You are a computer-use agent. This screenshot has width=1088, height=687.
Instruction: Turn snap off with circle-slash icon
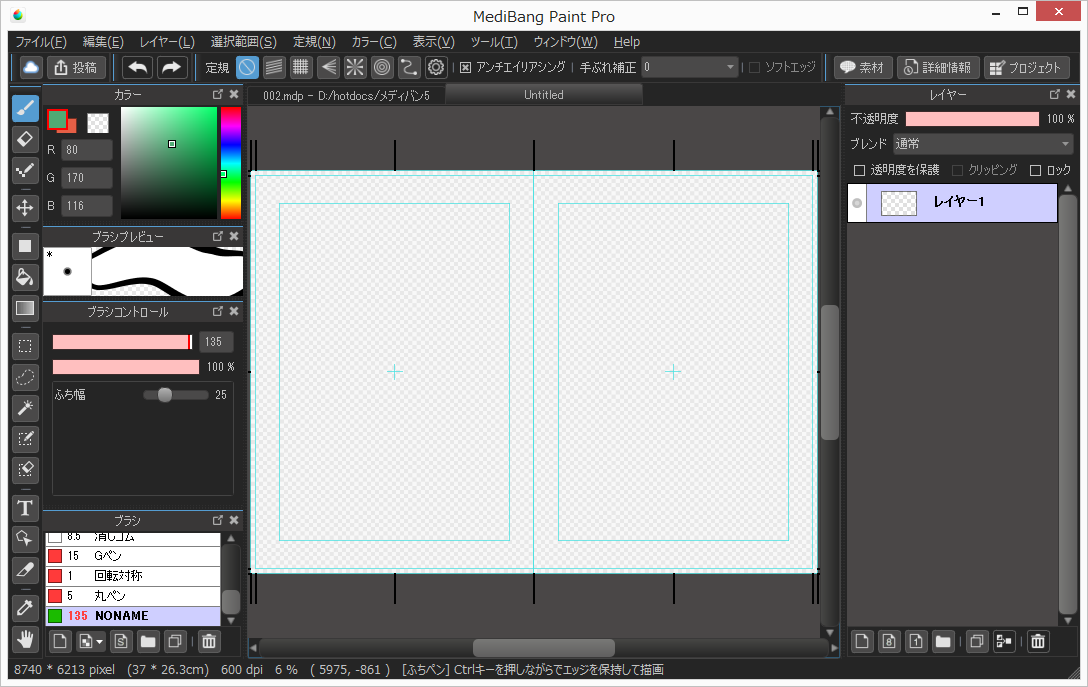point(247,67)
